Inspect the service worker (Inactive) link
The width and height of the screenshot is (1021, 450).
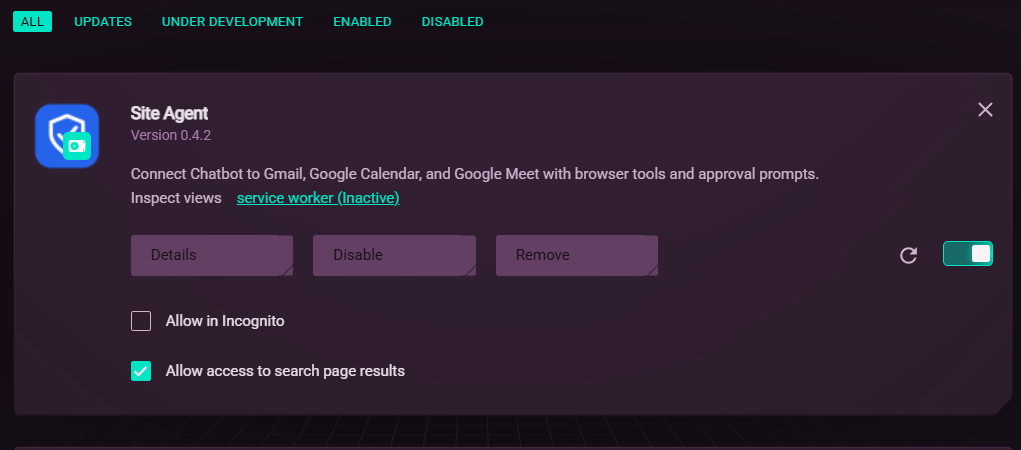(318, 198)
